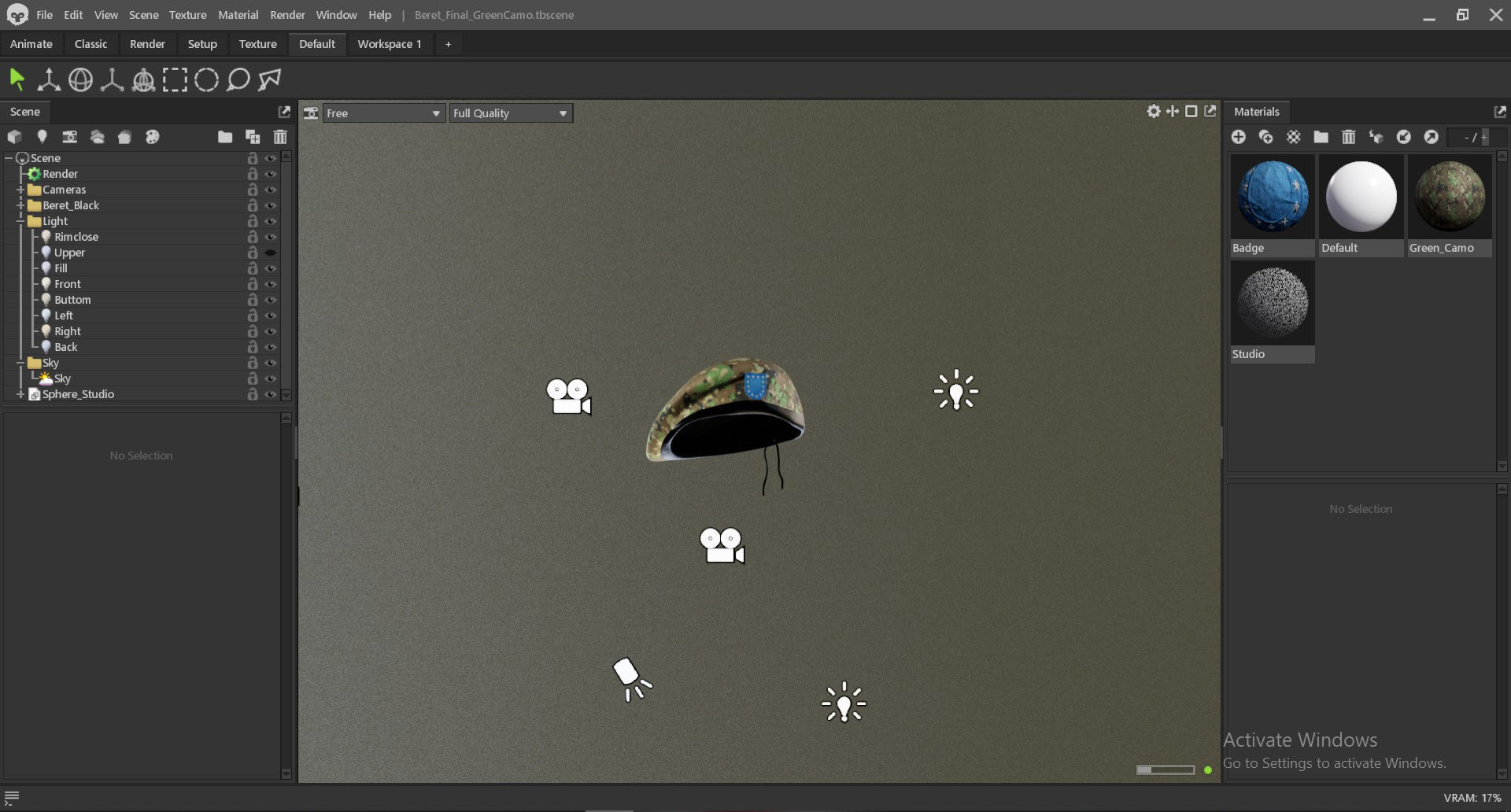Hide the Beret_Black group
This screenshot has width=1511, height=812.
click(x=271, y=205)
